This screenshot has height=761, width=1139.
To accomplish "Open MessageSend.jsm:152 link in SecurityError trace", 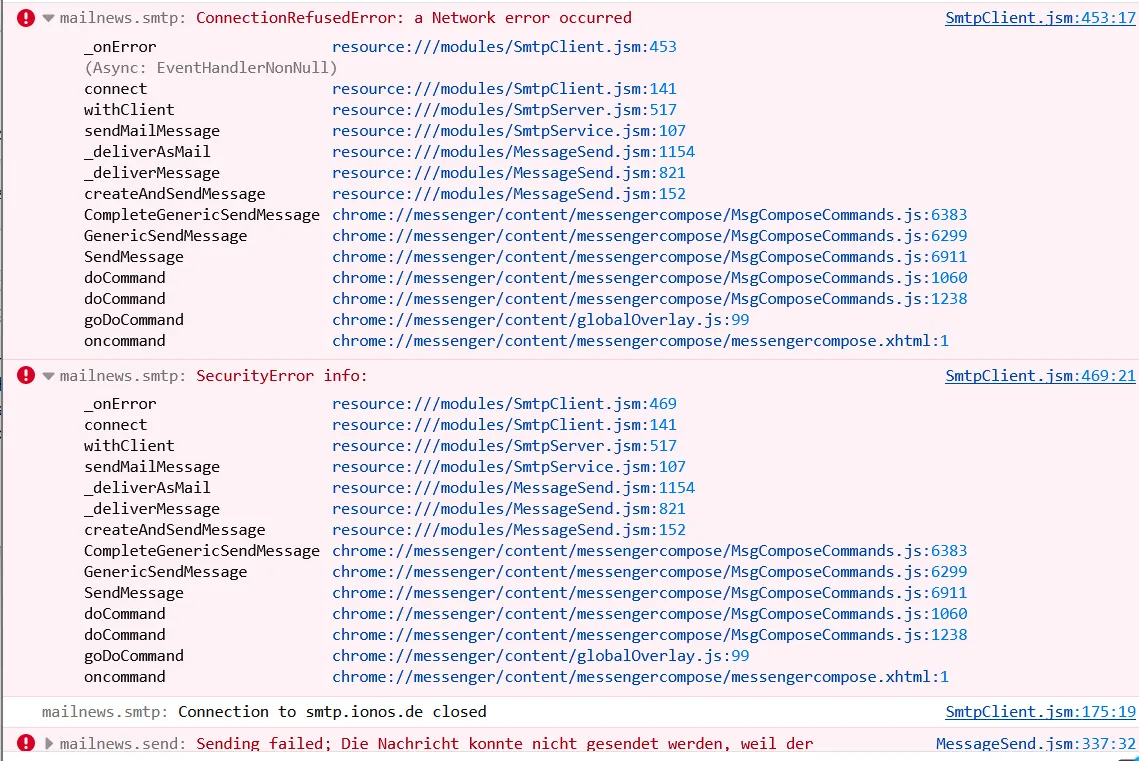I will click(508, 530).
